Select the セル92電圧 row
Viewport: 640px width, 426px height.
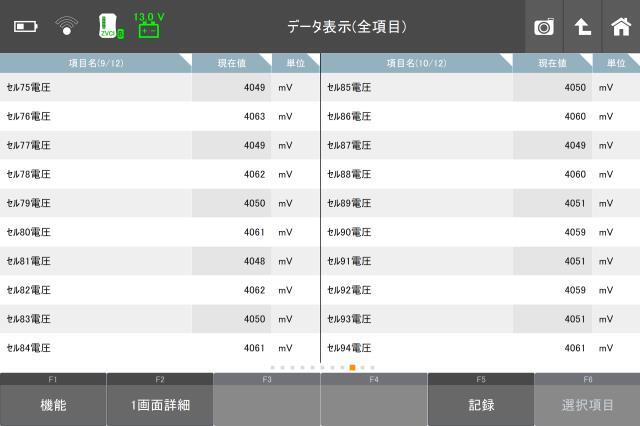click(480, 290)
